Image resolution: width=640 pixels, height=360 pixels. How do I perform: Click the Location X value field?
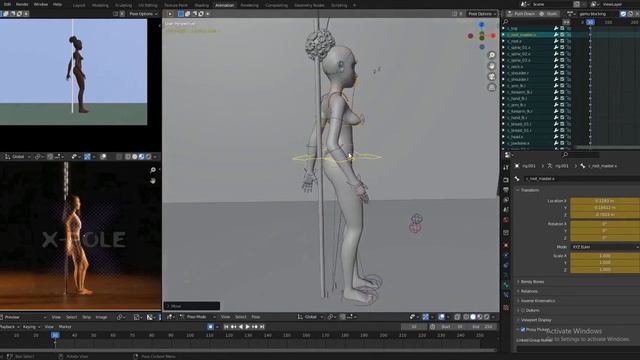coord(605,201)
